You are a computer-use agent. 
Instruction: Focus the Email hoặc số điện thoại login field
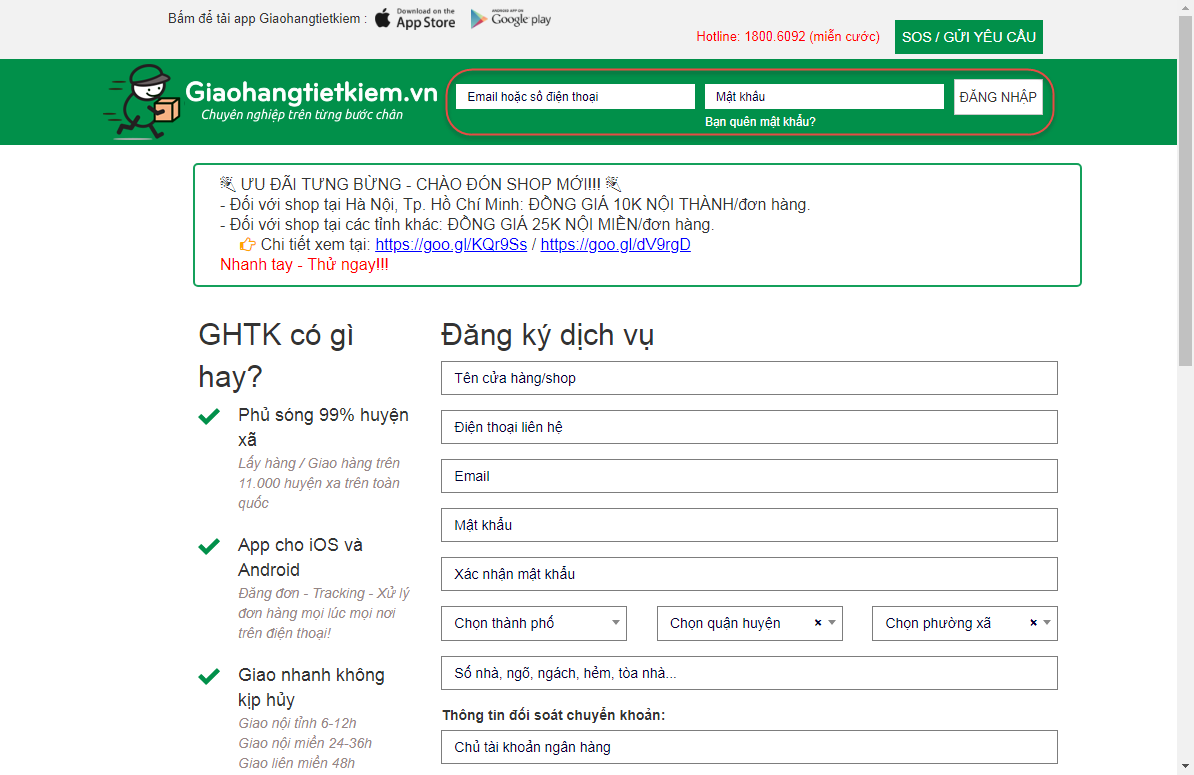click(x=575, y=97)
